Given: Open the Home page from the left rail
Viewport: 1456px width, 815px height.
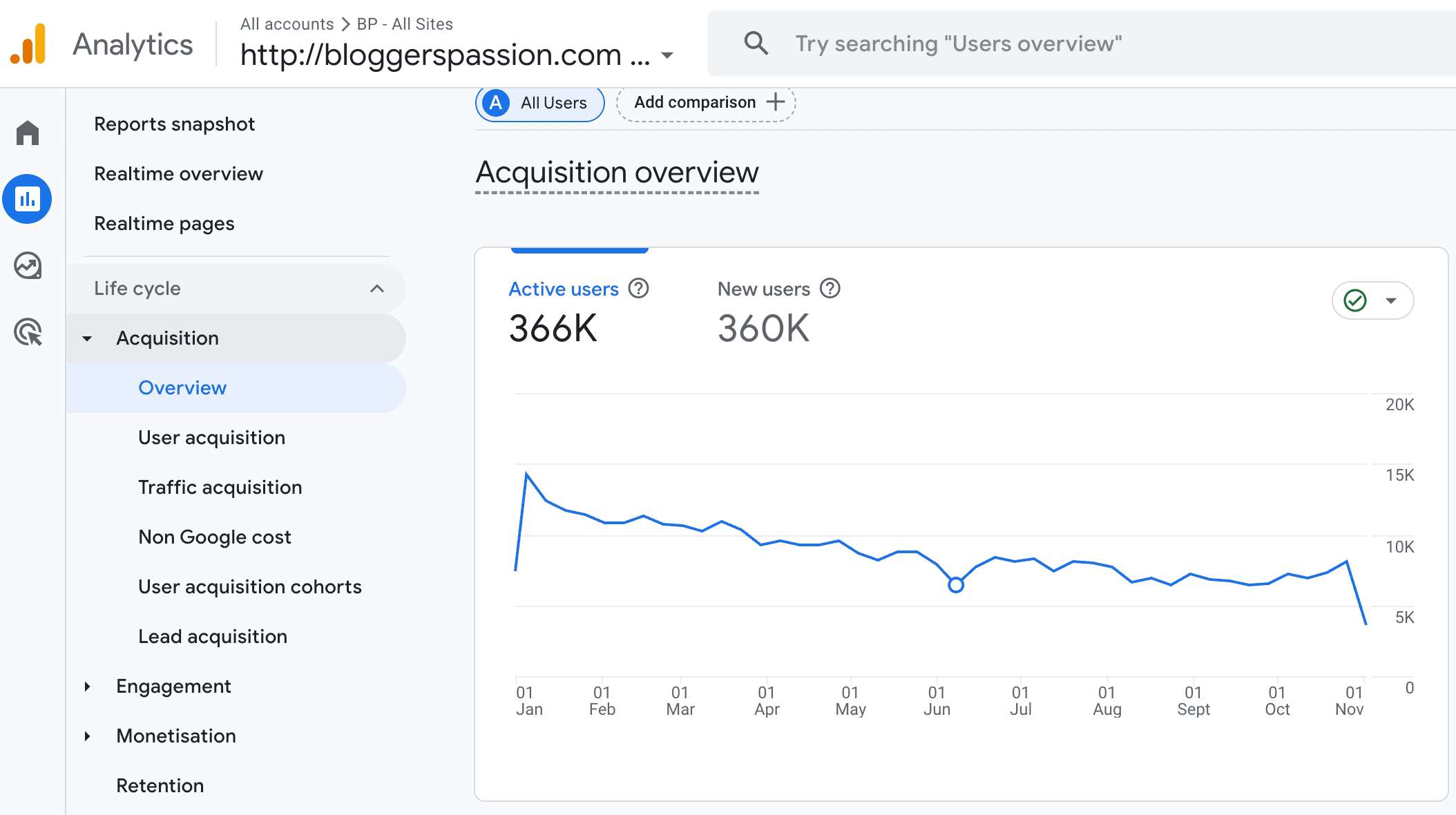Looking at the screenshot, I should (28, 133).
